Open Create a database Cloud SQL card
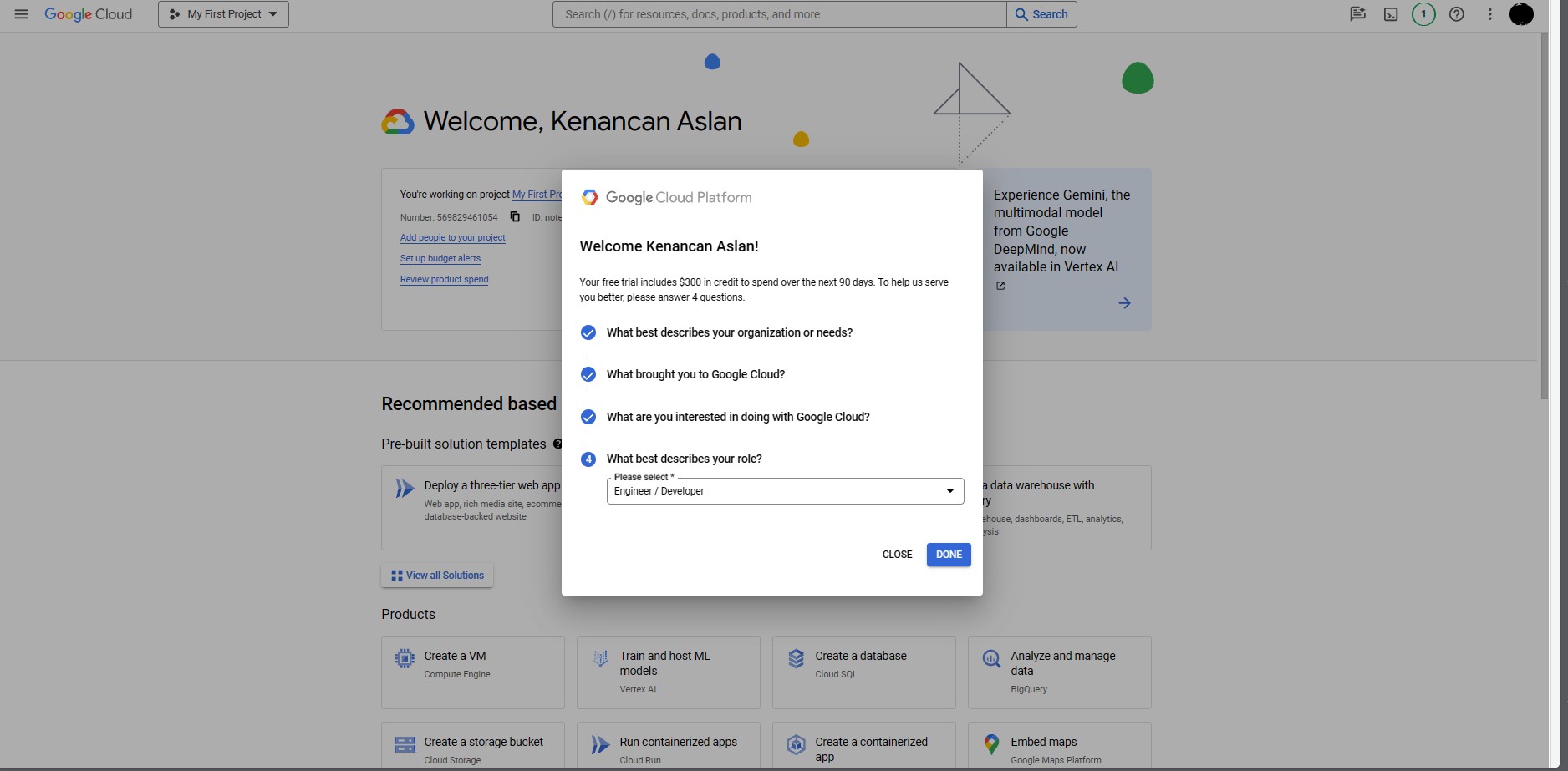Viewport: 1568px width, 771px height. [864, 672]
